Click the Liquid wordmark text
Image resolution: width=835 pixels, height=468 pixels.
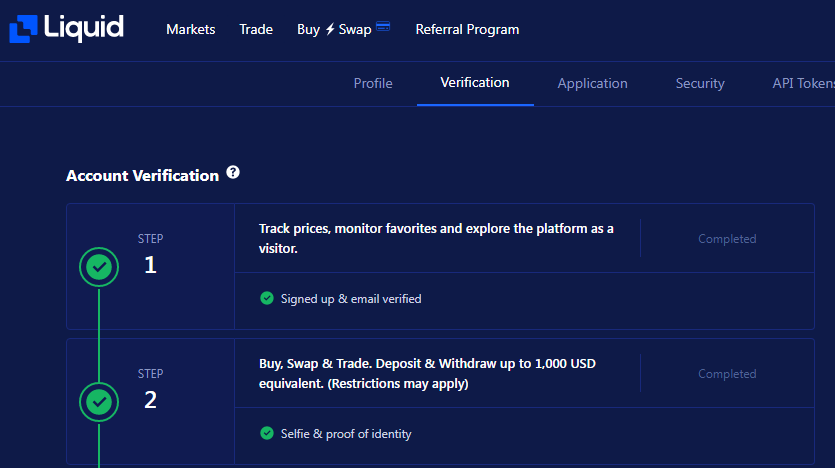84,28
